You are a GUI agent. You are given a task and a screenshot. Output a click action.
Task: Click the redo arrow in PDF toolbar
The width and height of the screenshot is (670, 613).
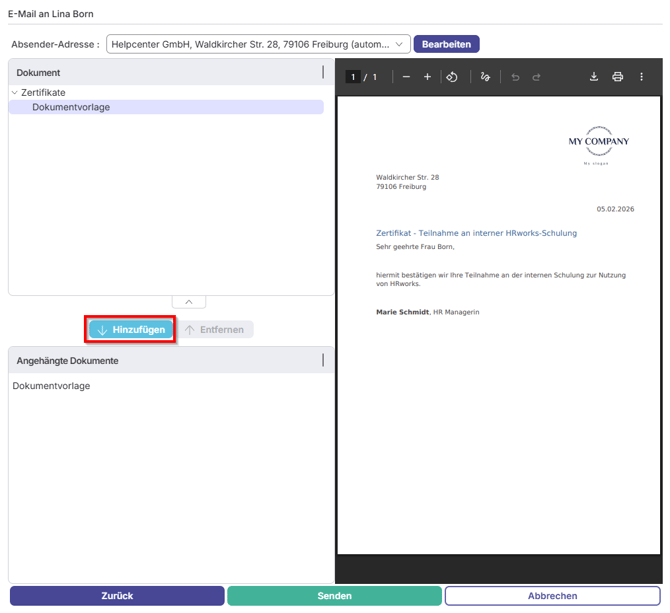pos(537,77)
